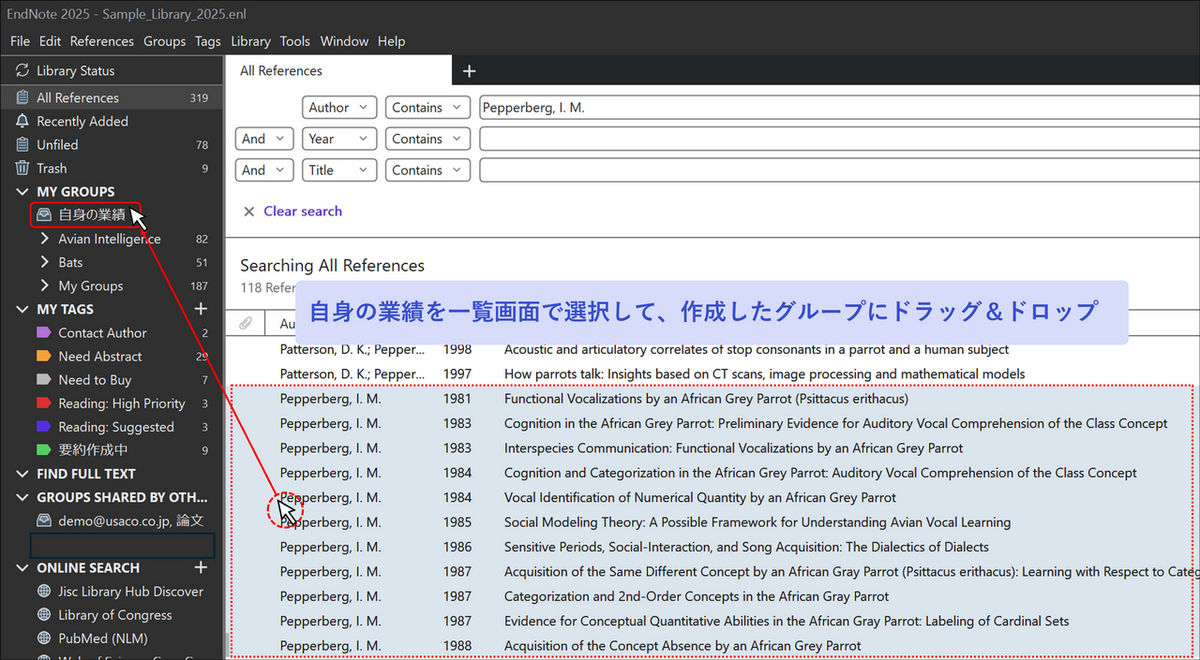Open the Year field dropdown
The height and width of the screenshot is (660, 1200).
(340, 139)
